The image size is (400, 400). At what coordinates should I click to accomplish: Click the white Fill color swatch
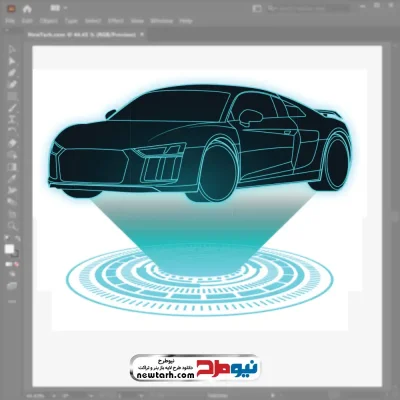(x=9, y=249)
